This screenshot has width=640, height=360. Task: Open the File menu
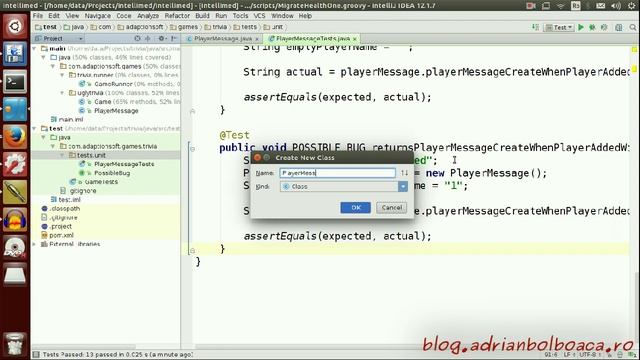(x=38, y=16)
